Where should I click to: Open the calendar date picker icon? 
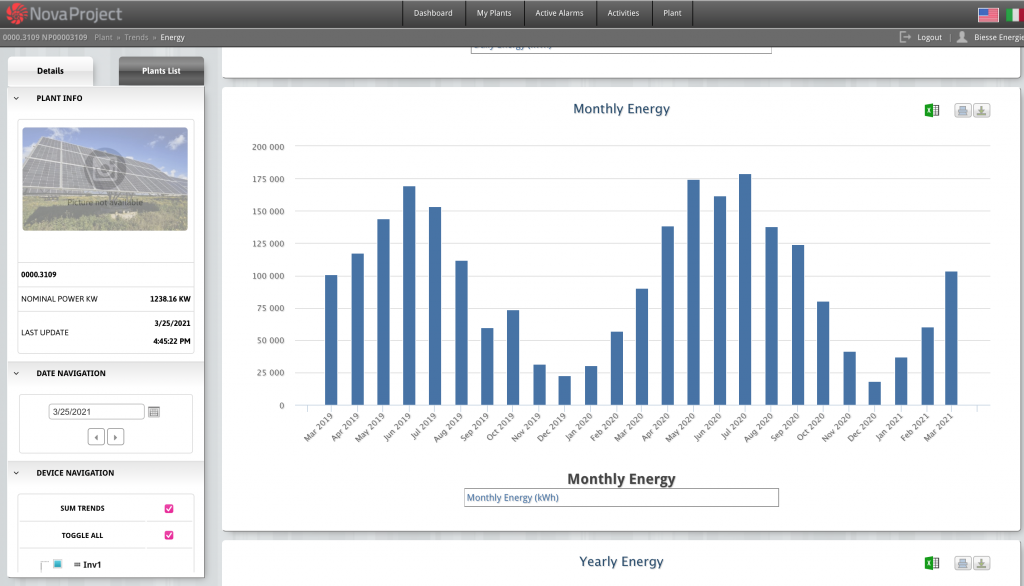[x=154, y=412]
